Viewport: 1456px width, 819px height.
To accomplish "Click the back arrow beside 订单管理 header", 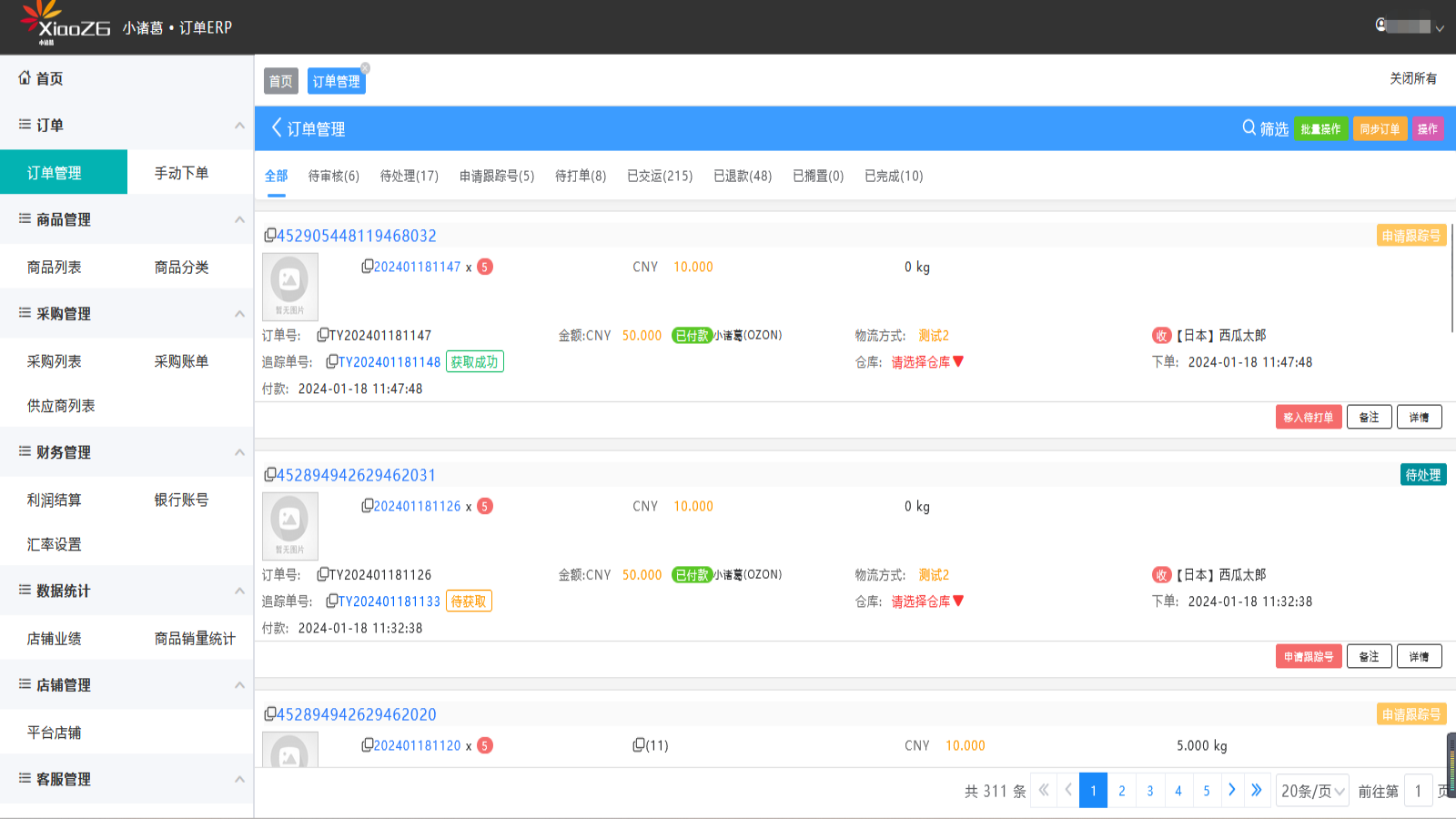I will click(277, 128).
